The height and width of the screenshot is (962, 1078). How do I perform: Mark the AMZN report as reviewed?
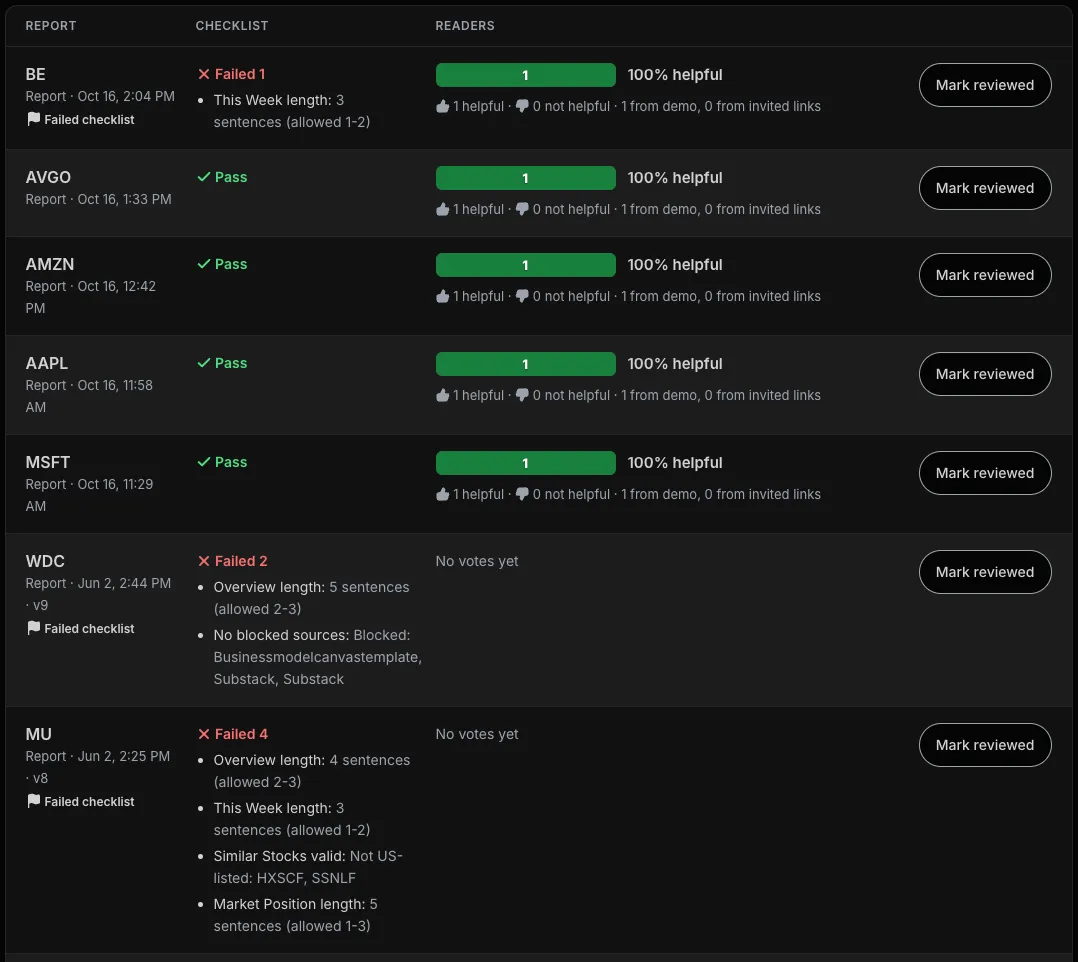[x=984, y=275]
